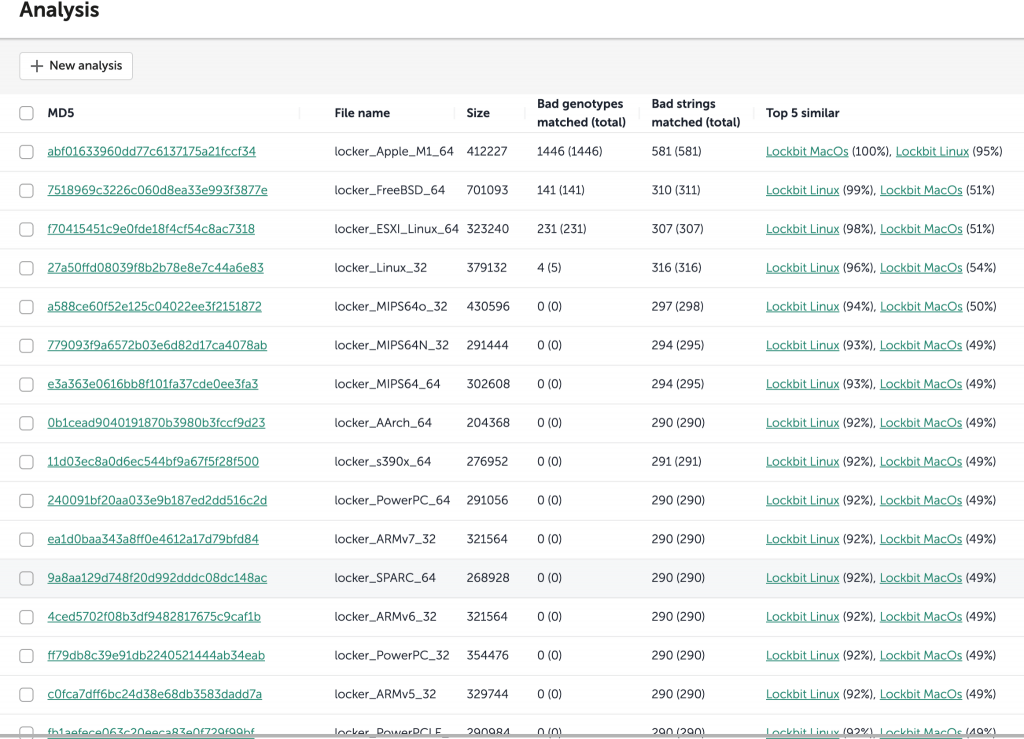This screenshot has width=1024, height=739.
Task: Open MD5 link 7518969c3226c060d8ea33e993f3877e
Action: 157,190
